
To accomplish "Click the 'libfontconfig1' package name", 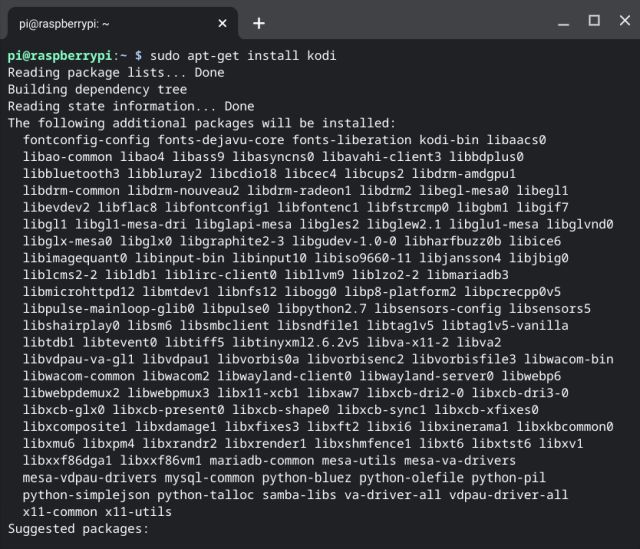I will point(217,207).
